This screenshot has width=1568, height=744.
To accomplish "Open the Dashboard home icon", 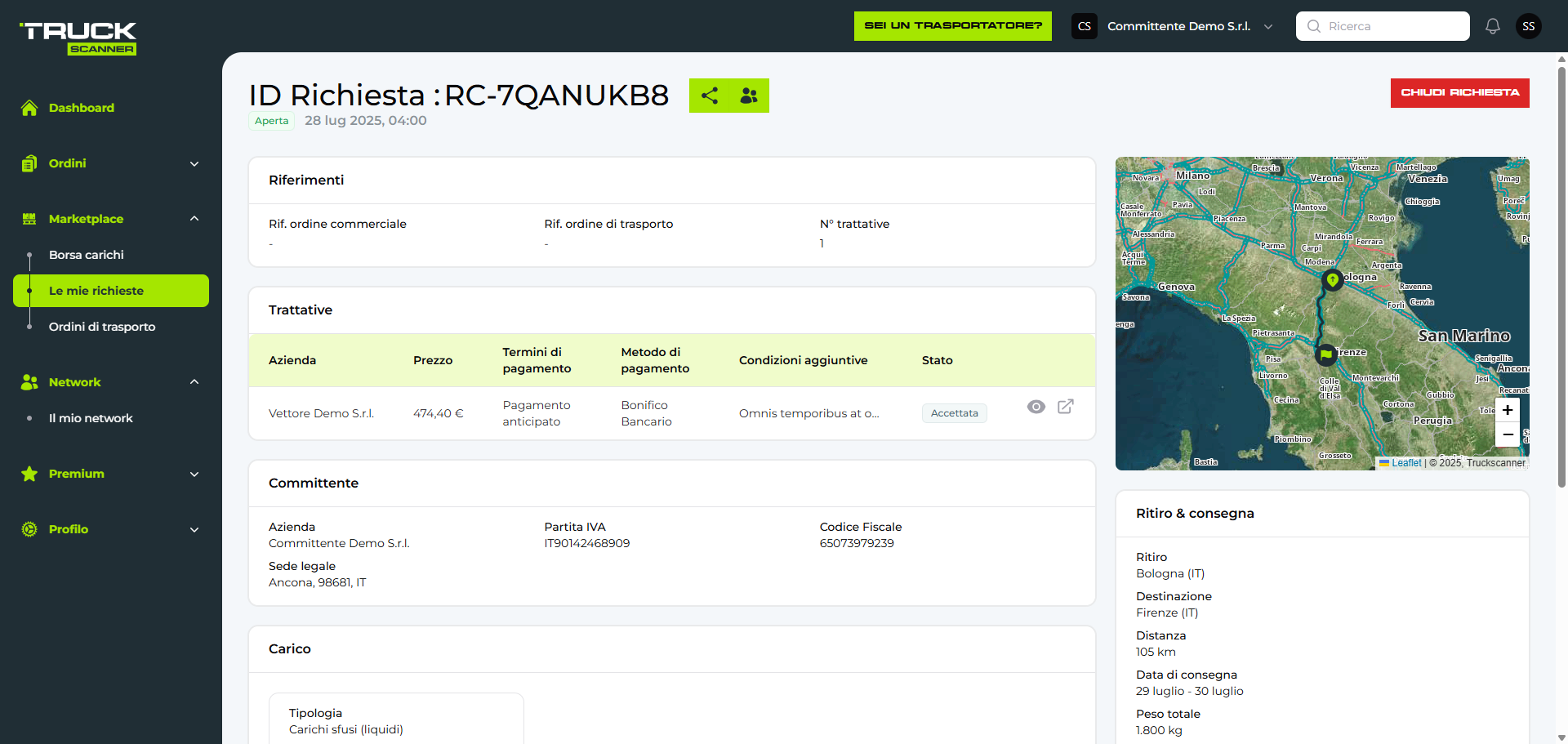I will (x=29, y=108).
